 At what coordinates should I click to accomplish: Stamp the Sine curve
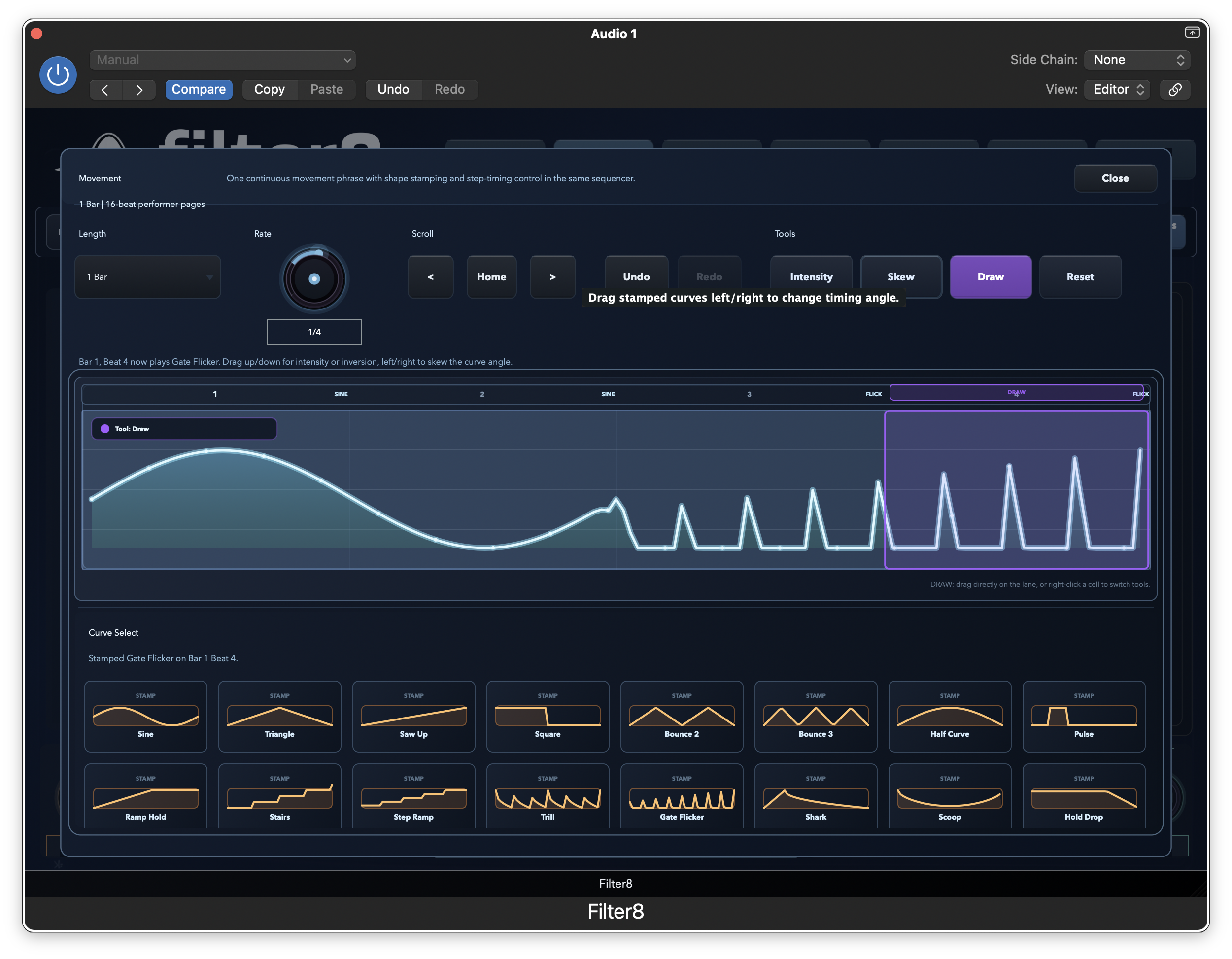pos(145,717)
